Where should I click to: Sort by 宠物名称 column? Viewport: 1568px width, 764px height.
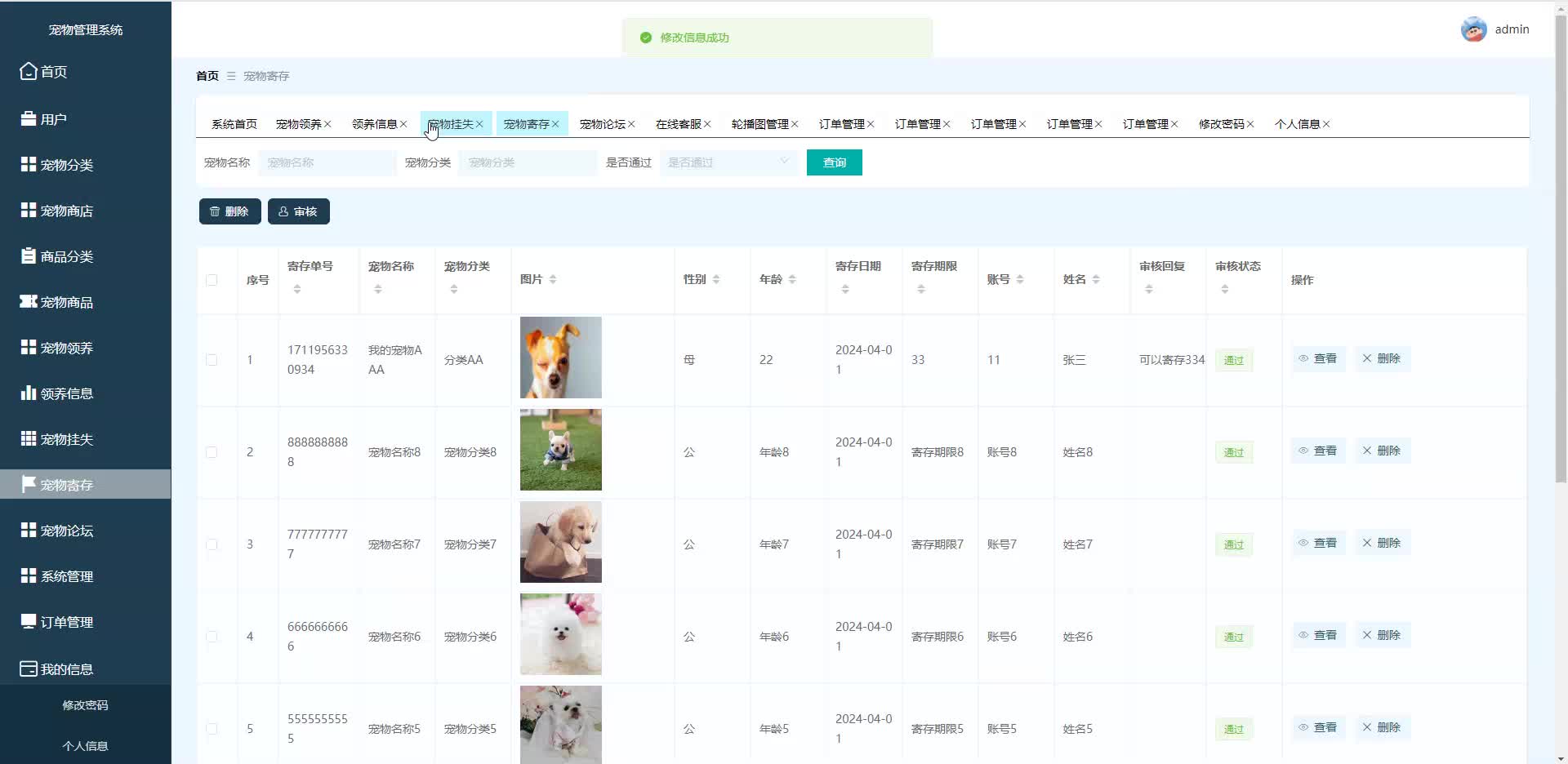pyautogui.click(x=378, y=289)
